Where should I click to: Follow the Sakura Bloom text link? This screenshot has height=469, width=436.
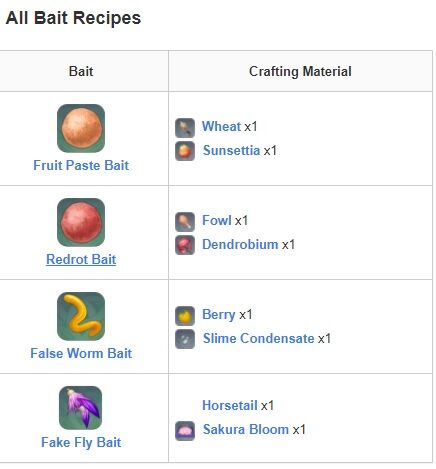[246, 429]
